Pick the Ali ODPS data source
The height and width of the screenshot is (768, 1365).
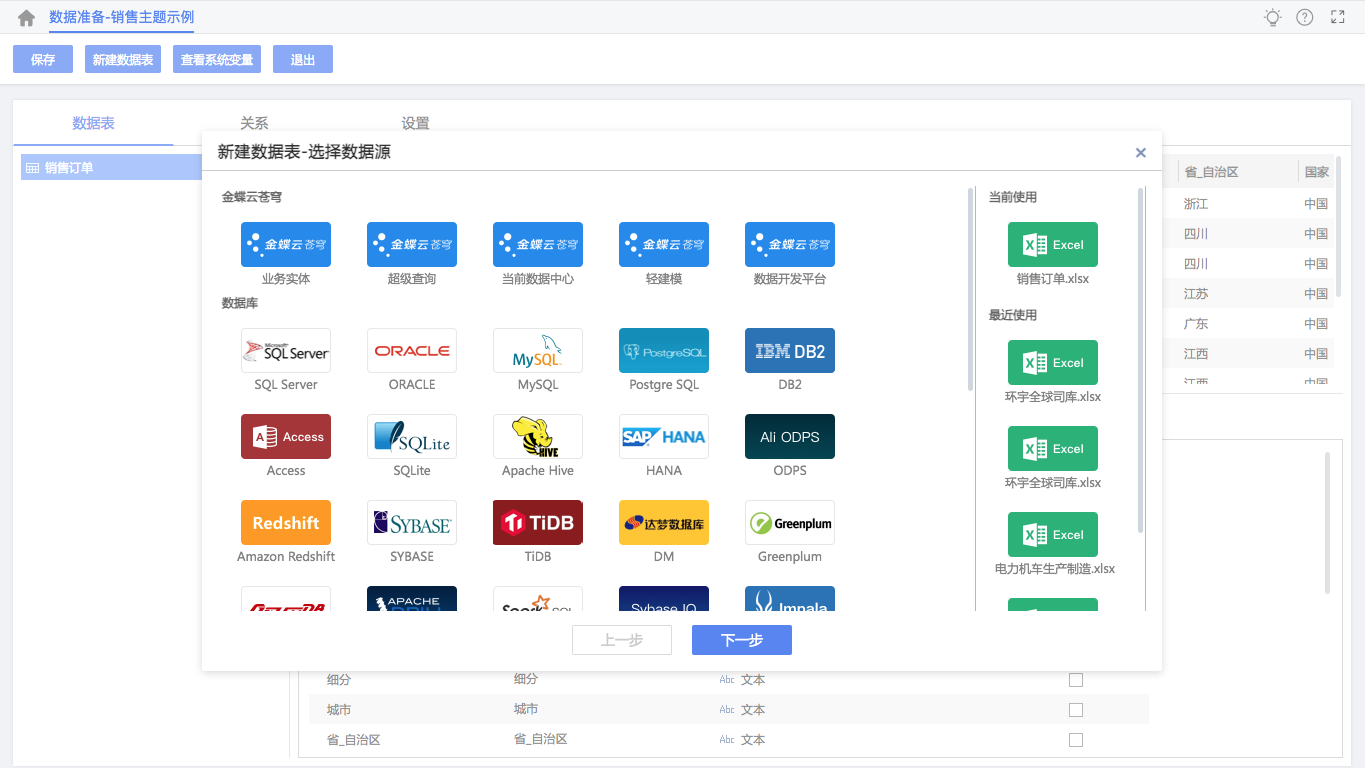tap(790, 437)
